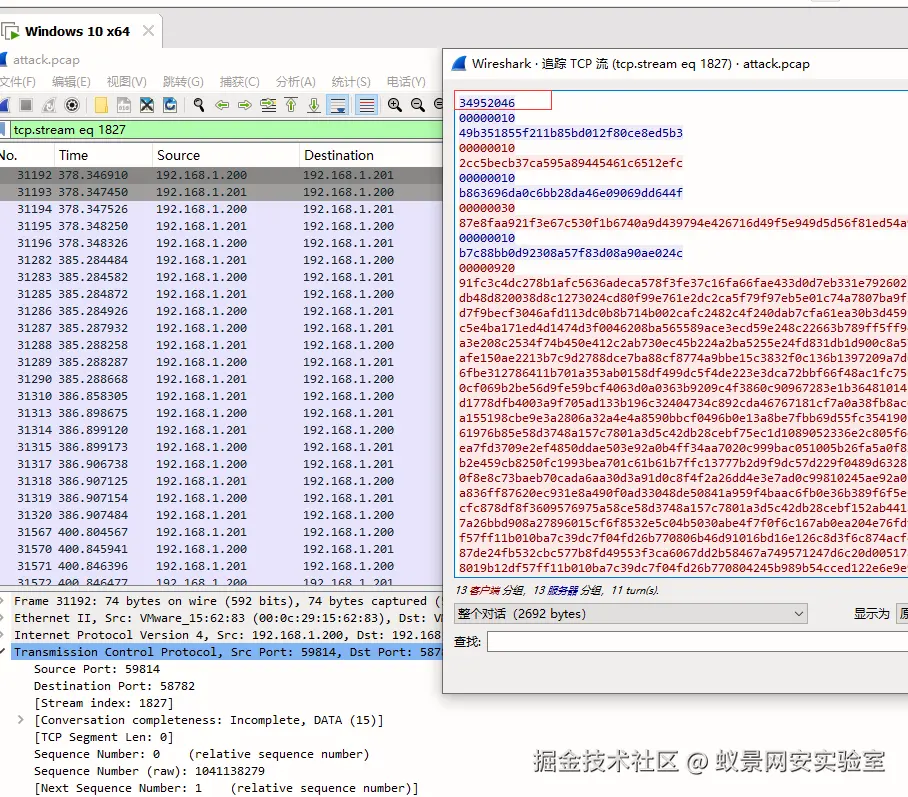Expand the Frame 31192 tree row
Viewport: 908px width, 797px height.
pyautogui.click(x=3, y=601)
